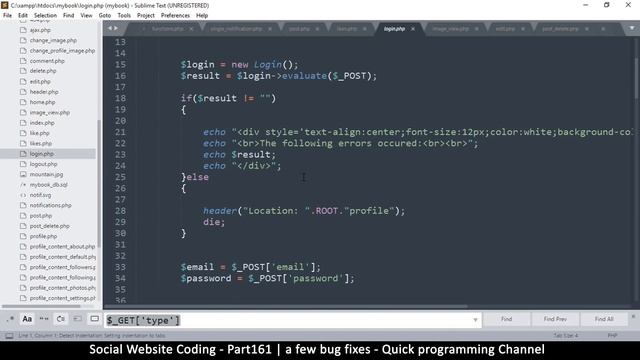Open the View menu

(86, 16)
